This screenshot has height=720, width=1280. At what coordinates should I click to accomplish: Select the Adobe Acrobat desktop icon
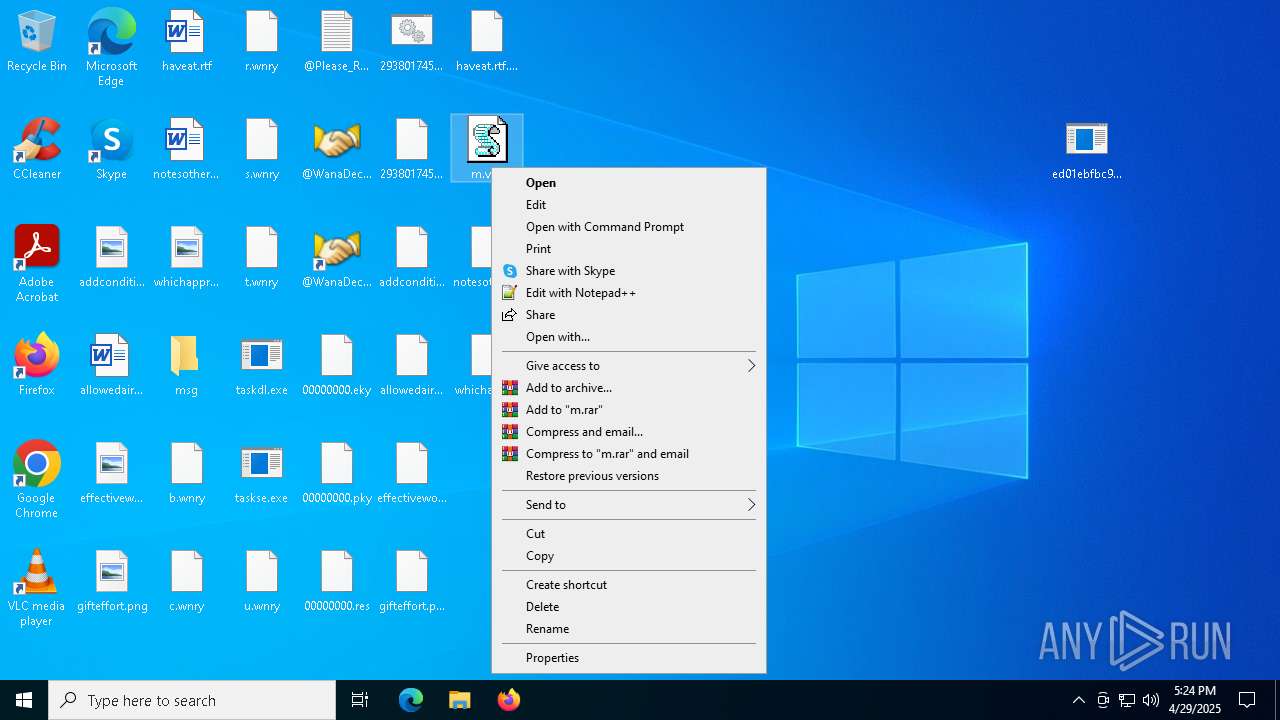click(x=37, y=263)
